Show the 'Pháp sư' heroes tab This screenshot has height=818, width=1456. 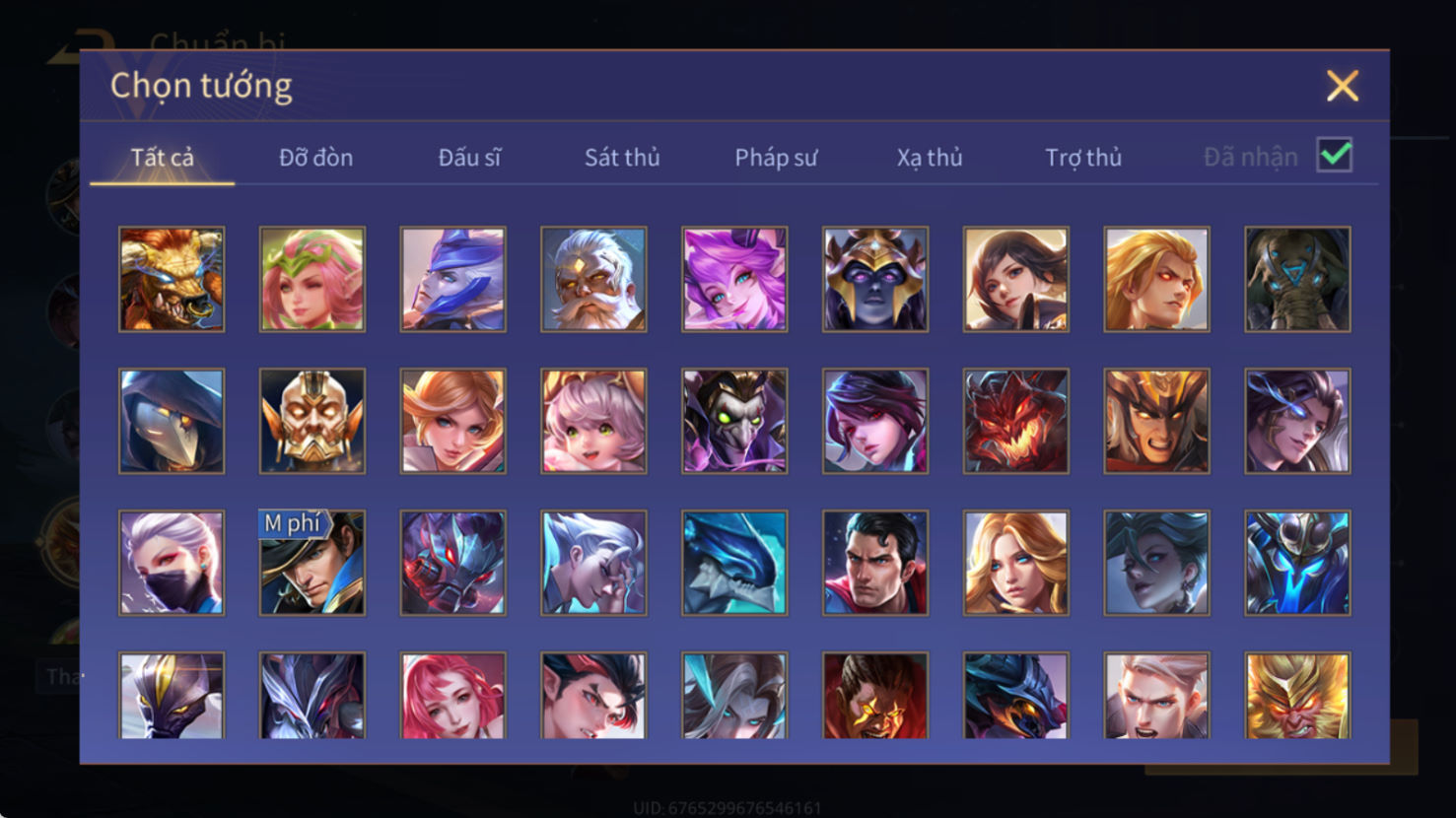coord(776,158)
